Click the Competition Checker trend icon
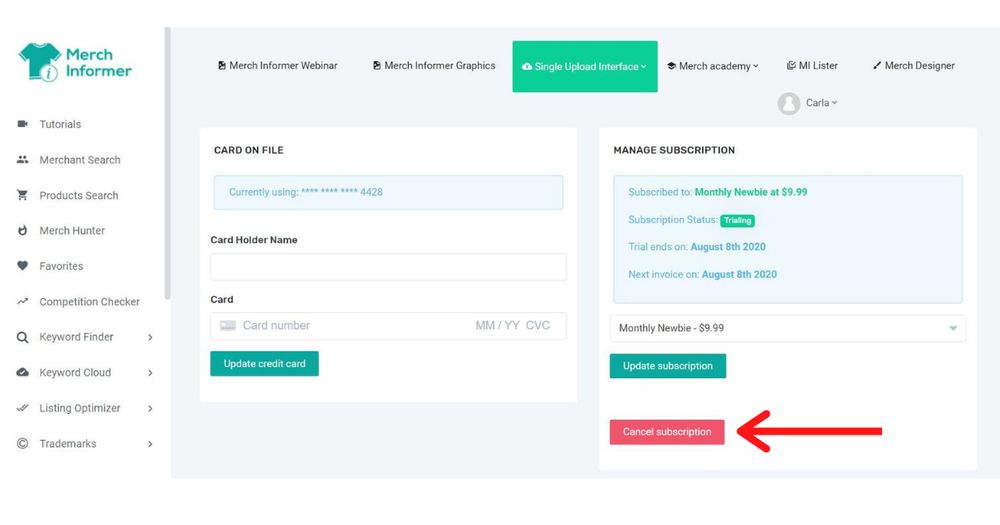This screenshot has width=1000, height=525. coord(22,301)
